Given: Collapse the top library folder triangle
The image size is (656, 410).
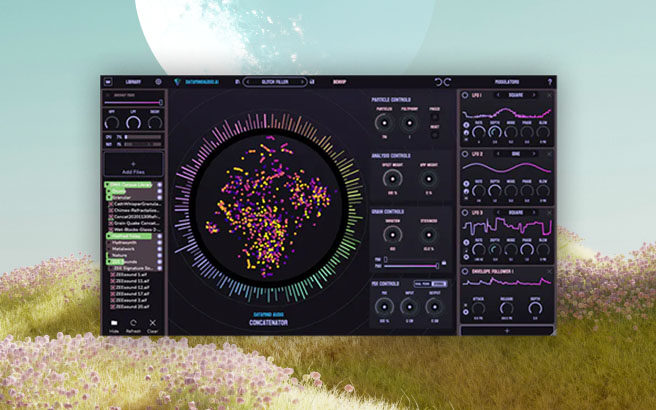Looking at the screenshot, I should click(x=107, y=184).
